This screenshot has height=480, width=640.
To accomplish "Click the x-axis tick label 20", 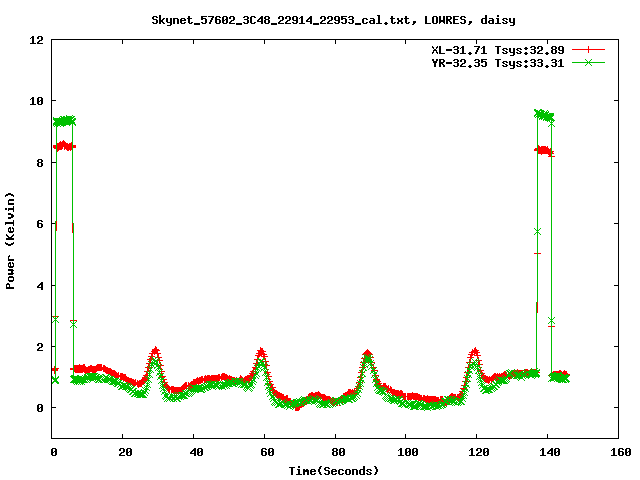I will point(125,452).
